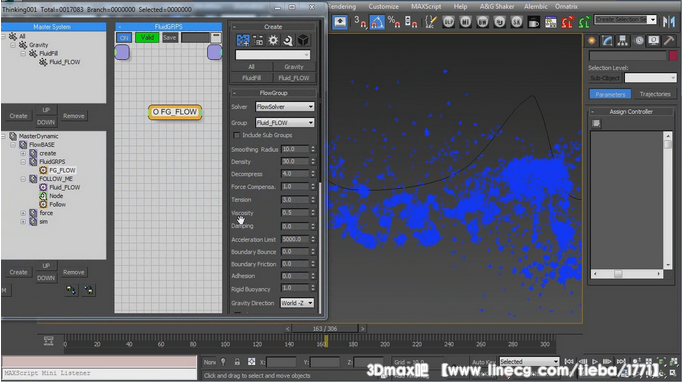Click the green SL toolbar icon
Image resolution: width=688 pixels, height=387 pixels.
click(584, 22)
